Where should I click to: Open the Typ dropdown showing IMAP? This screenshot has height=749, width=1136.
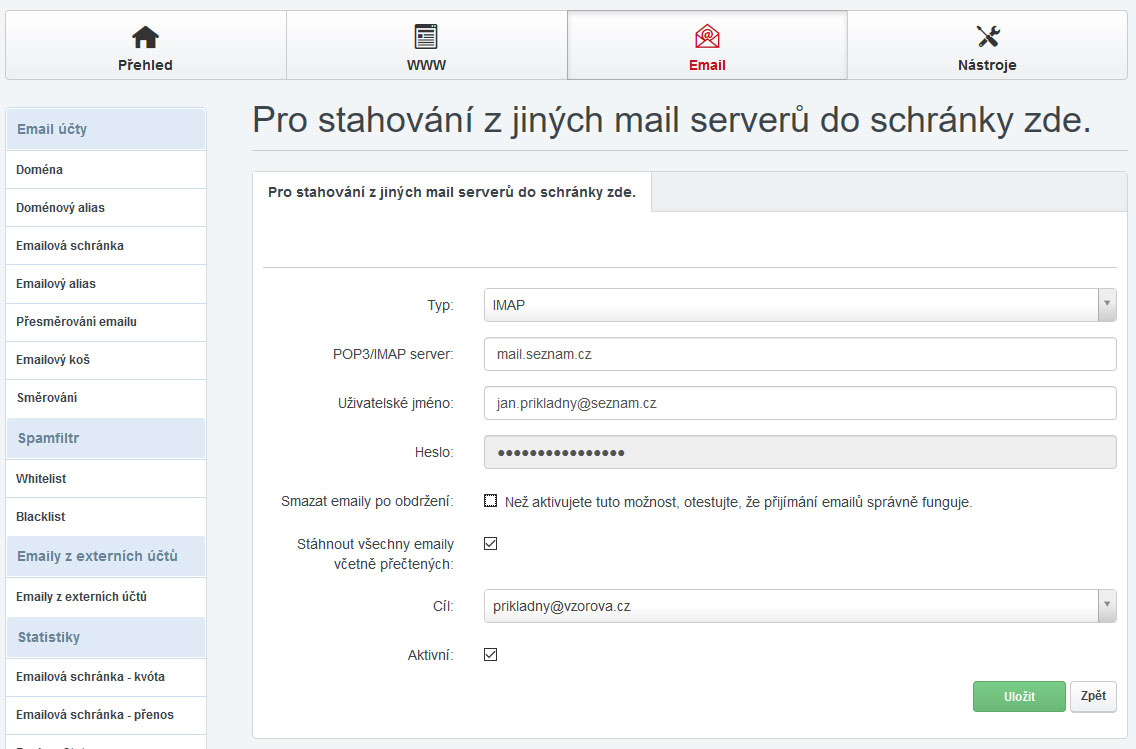click(x=799, y=305)
